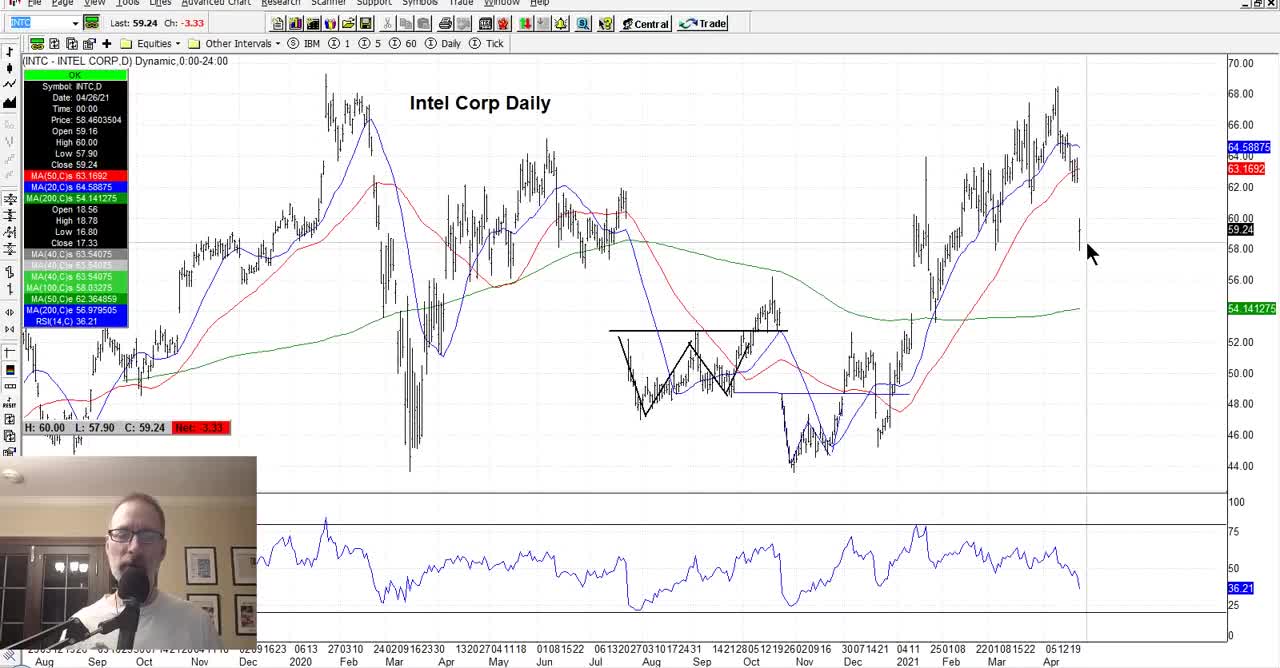Open the Symbols menu

[420, 3]
